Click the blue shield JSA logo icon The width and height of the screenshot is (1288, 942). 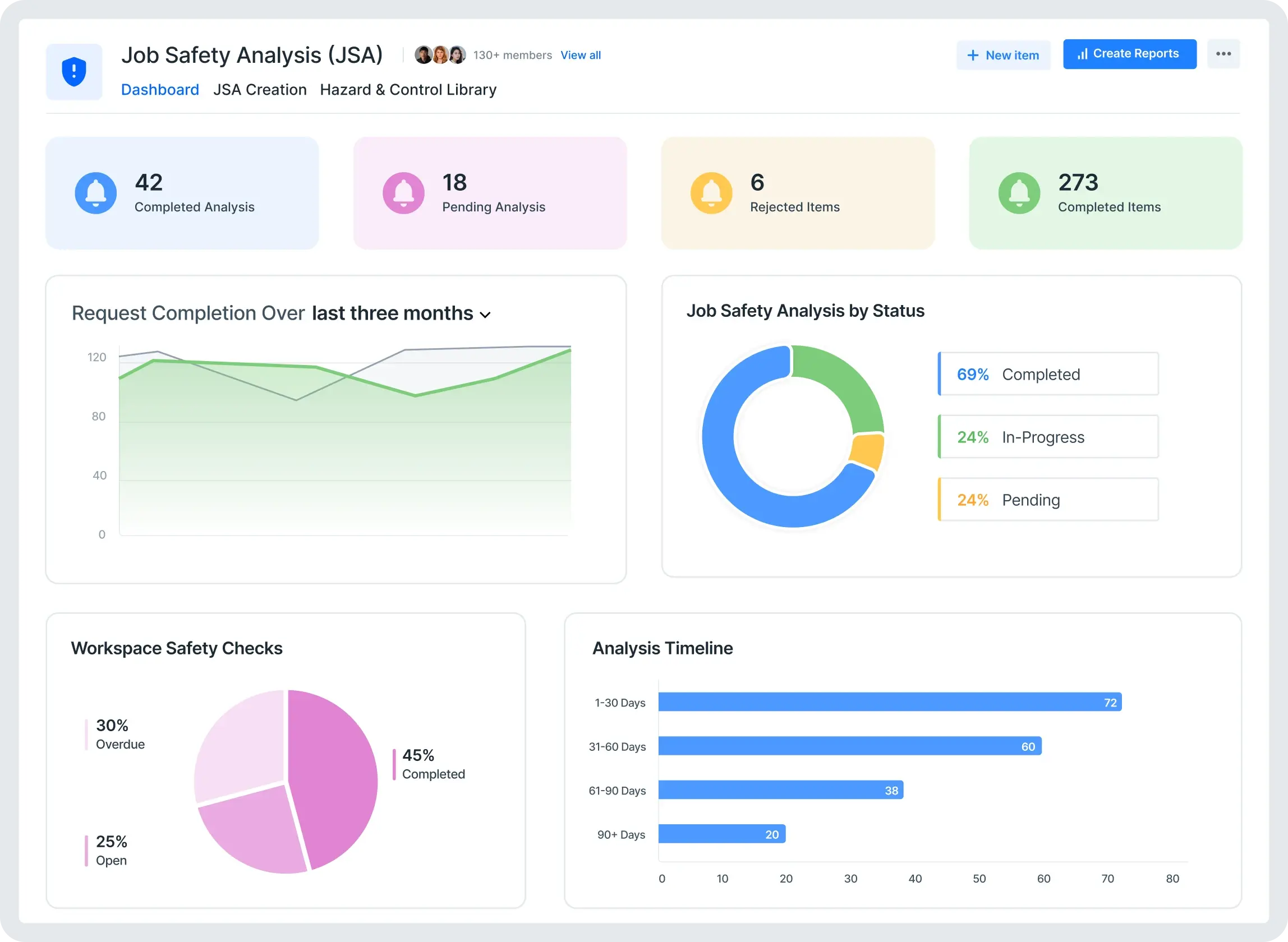click(x=74, y=72)
